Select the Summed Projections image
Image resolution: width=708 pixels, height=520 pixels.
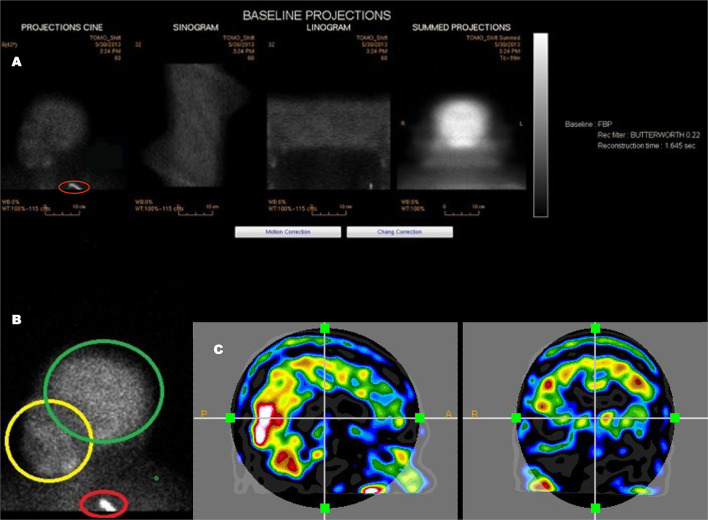tap(461, 140)
